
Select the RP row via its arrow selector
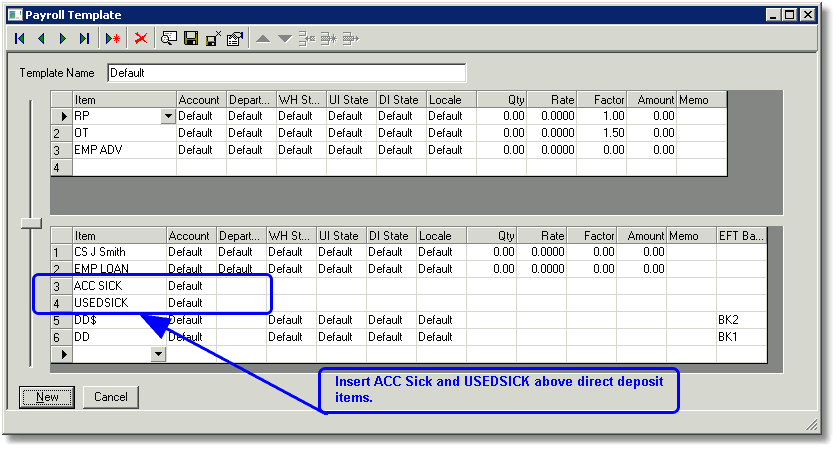62,116
